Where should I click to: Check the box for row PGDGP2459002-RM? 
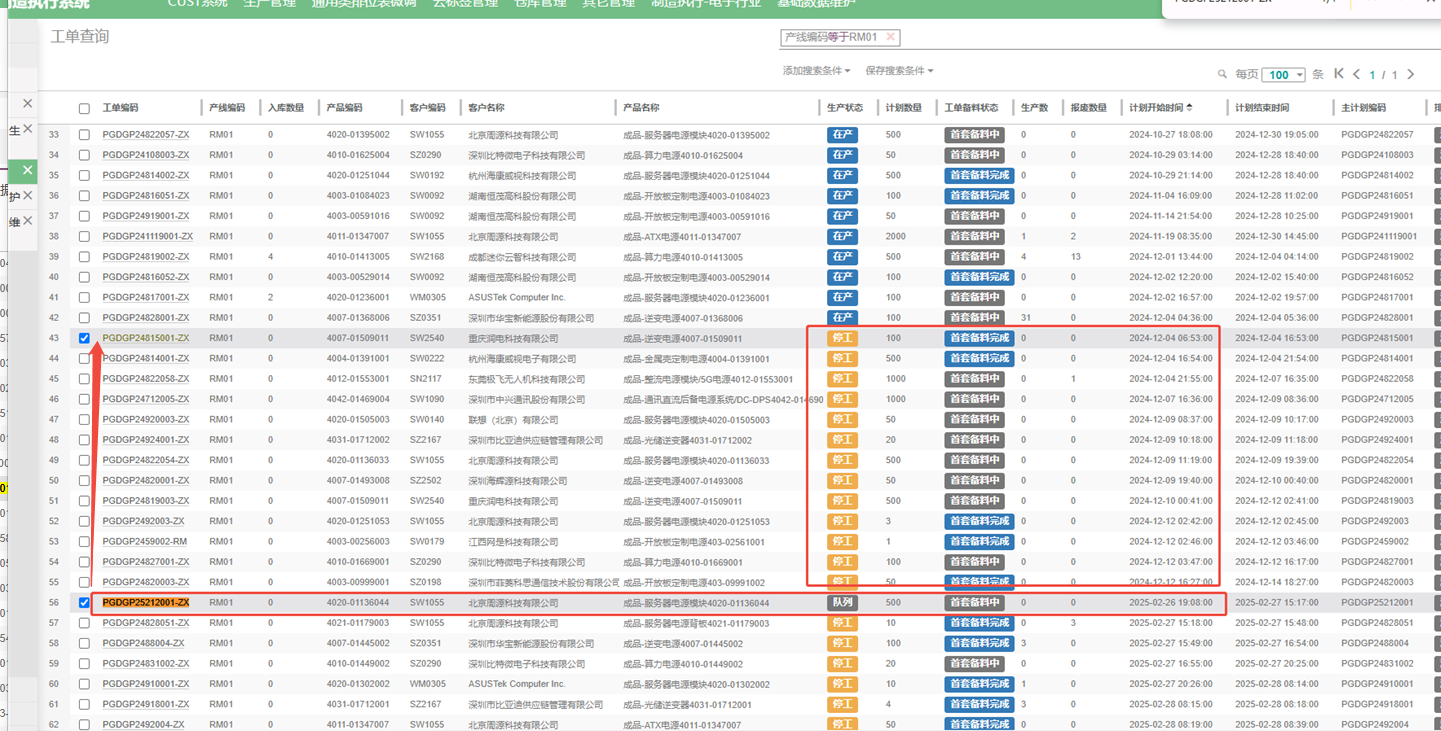pyautogui.click(x=84, y=542)
